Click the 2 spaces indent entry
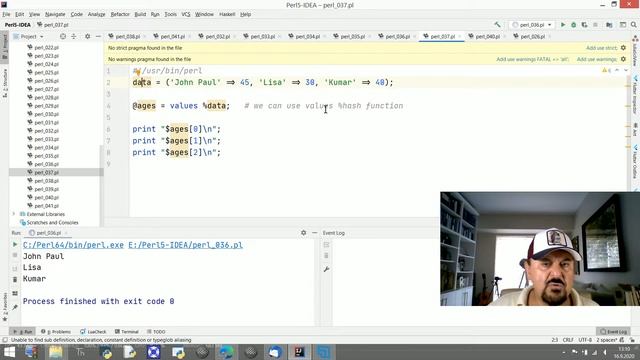Screen dimensions: 640x360 (607, 340)
